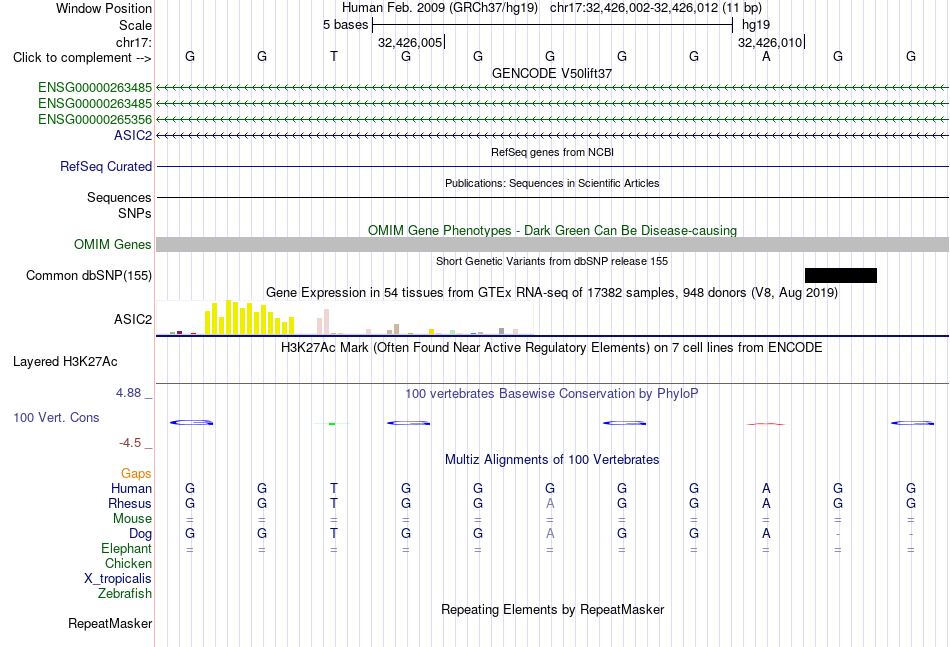The width and height of the screenshot is (950, 647).
Task: Open the OMIM Genes track label
Action: 113,244
